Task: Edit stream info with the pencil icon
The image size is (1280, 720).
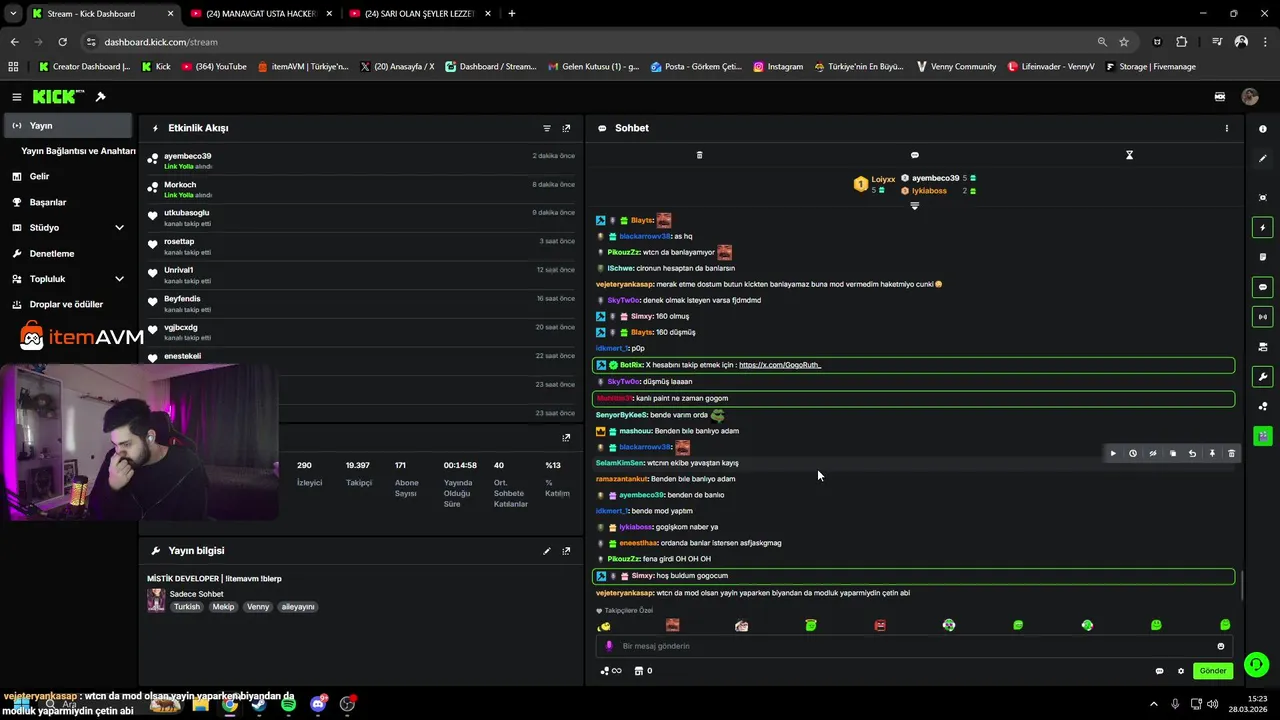Action: pyautogui.click(x=547, y=551)
